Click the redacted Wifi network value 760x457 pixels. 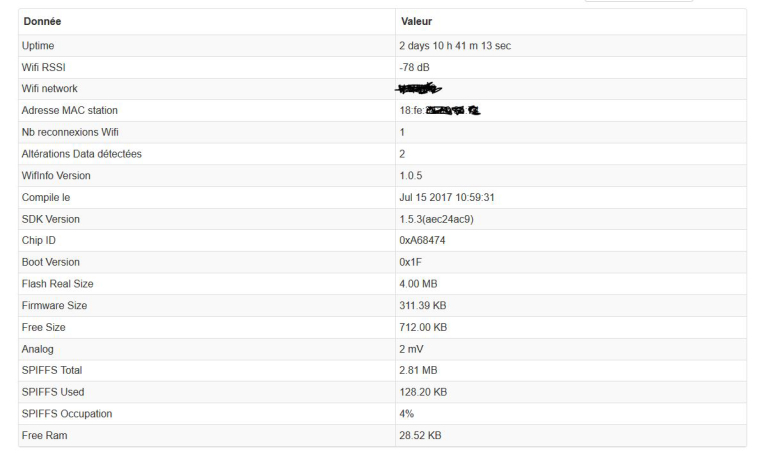(x=418, y=89)
